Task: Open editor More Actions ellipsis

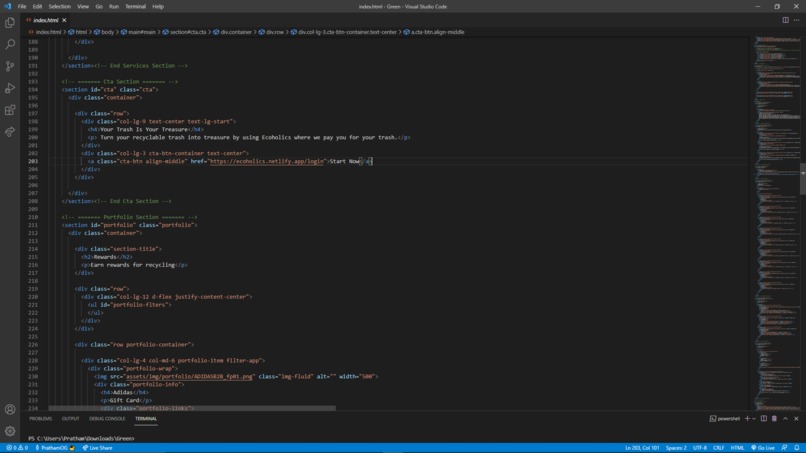Action: coord(796,20)
